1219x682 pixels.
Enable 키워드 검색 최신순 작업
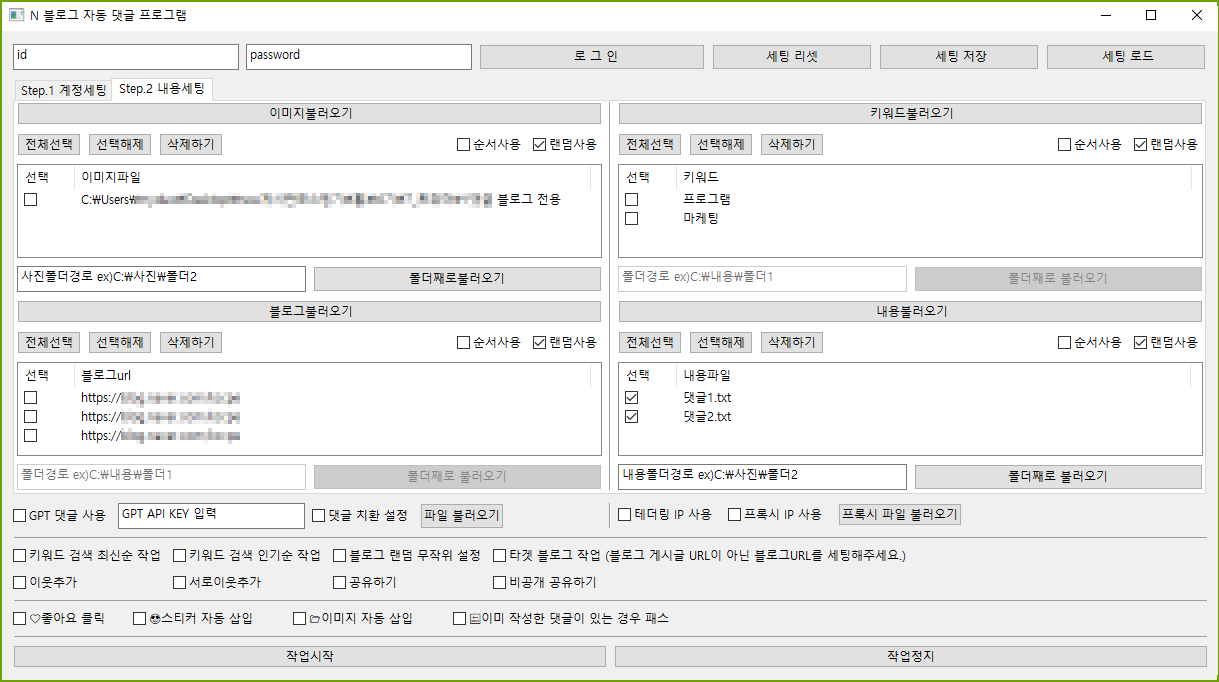click(x=19, y=555)
